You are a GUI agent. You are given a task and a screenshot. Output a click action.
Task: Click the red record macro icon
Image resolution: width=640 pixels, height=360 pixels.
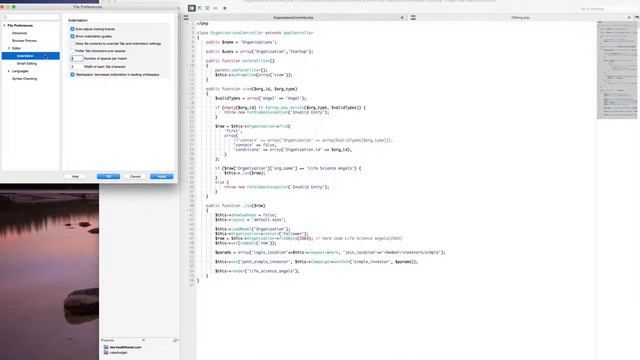(x=225, y=8)
